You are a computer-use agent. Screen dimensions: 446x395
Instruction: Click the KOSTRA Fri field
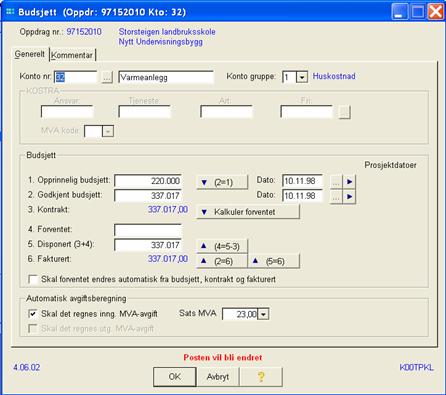[x=307, y=112]
